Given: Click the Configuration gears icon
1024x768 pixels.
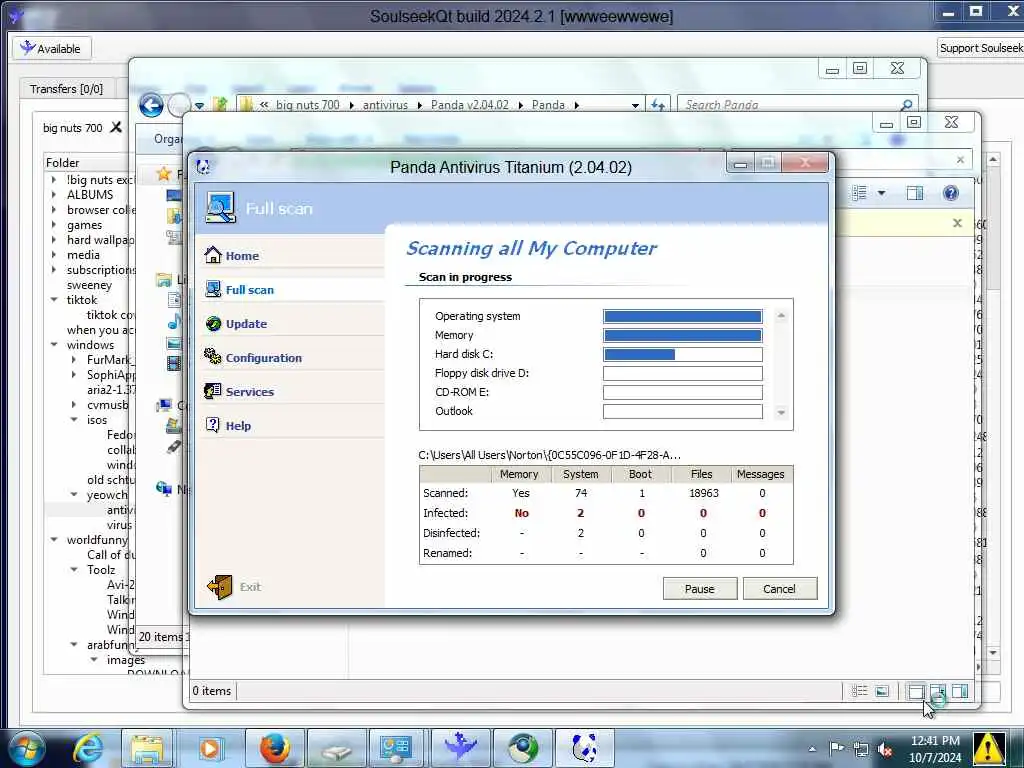Looking at the screenshot, I should [x=213, y=357].
